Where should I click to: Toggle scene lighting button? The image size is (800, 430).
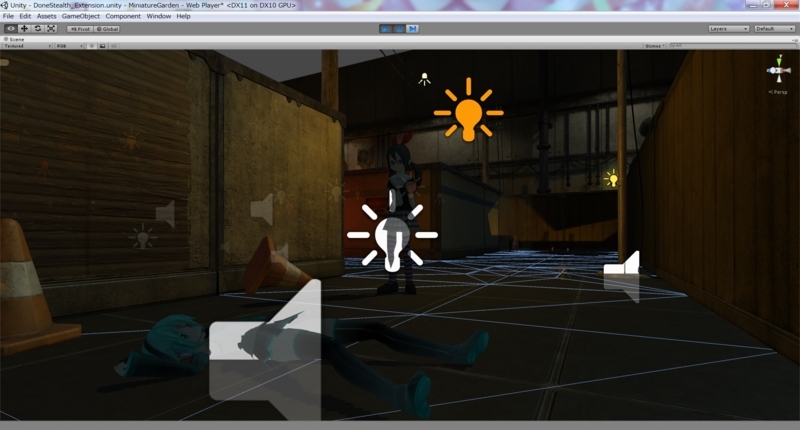pyautogui.click(x=92, y=46)
